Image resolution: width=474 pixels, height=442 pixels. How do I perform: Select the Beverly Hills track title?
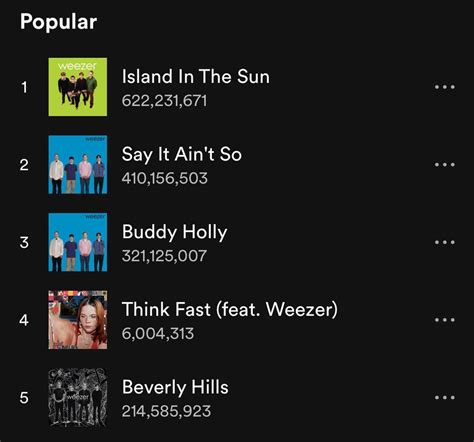[x=175, y=387]
